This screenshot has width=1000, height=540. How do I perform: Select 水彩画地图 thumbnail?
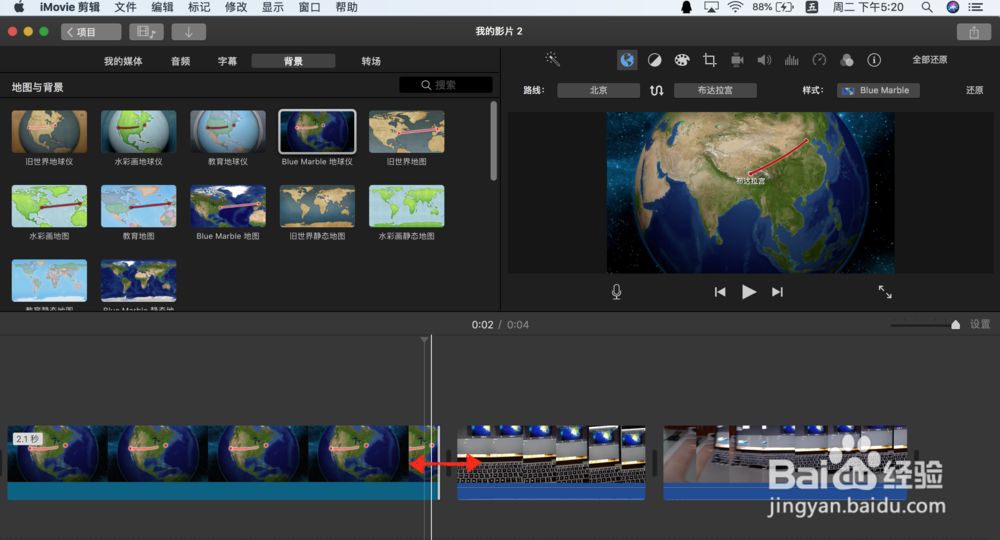point(49,206)
